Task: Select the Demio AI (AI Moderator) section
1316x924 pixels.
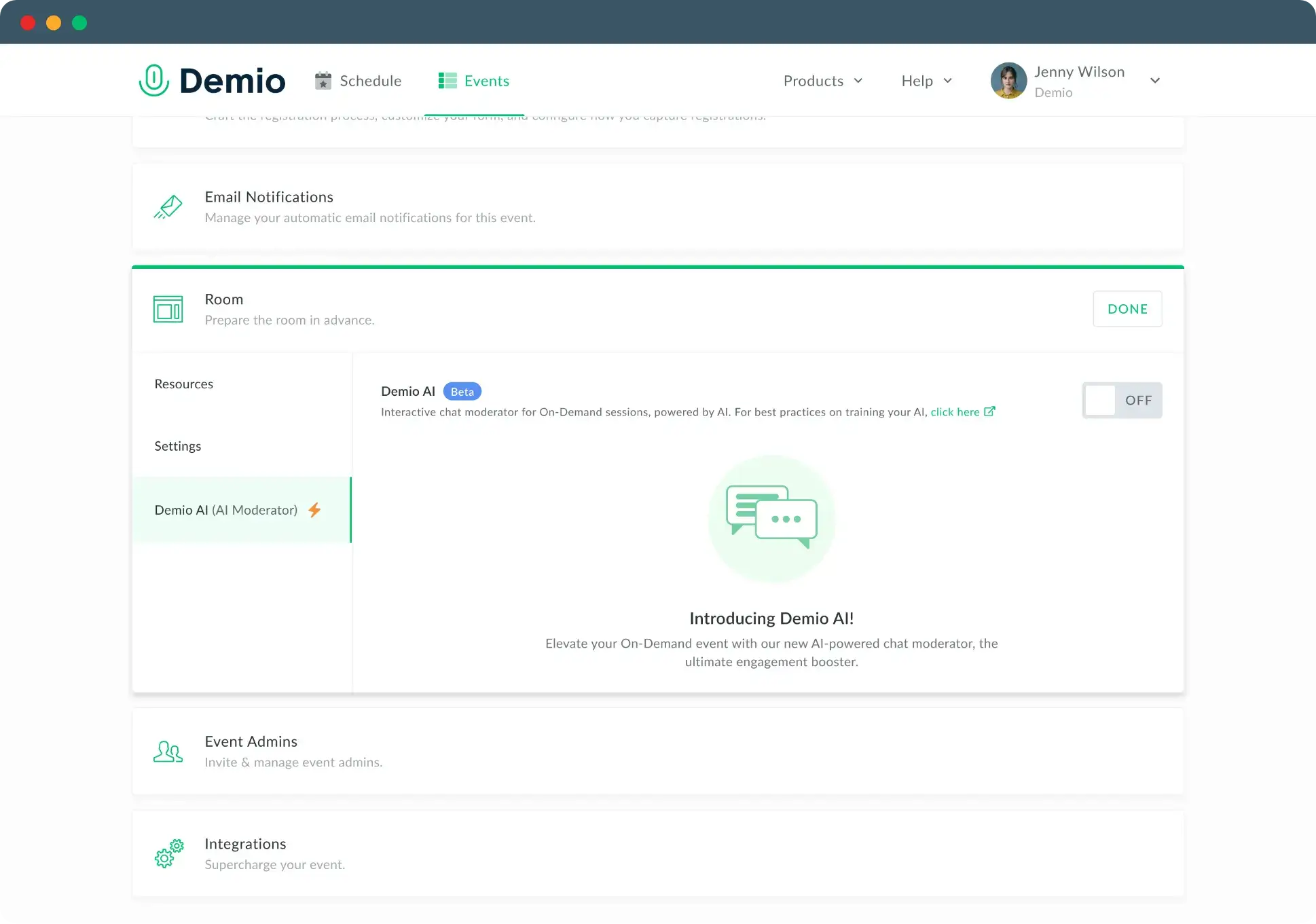Action: 226,510
